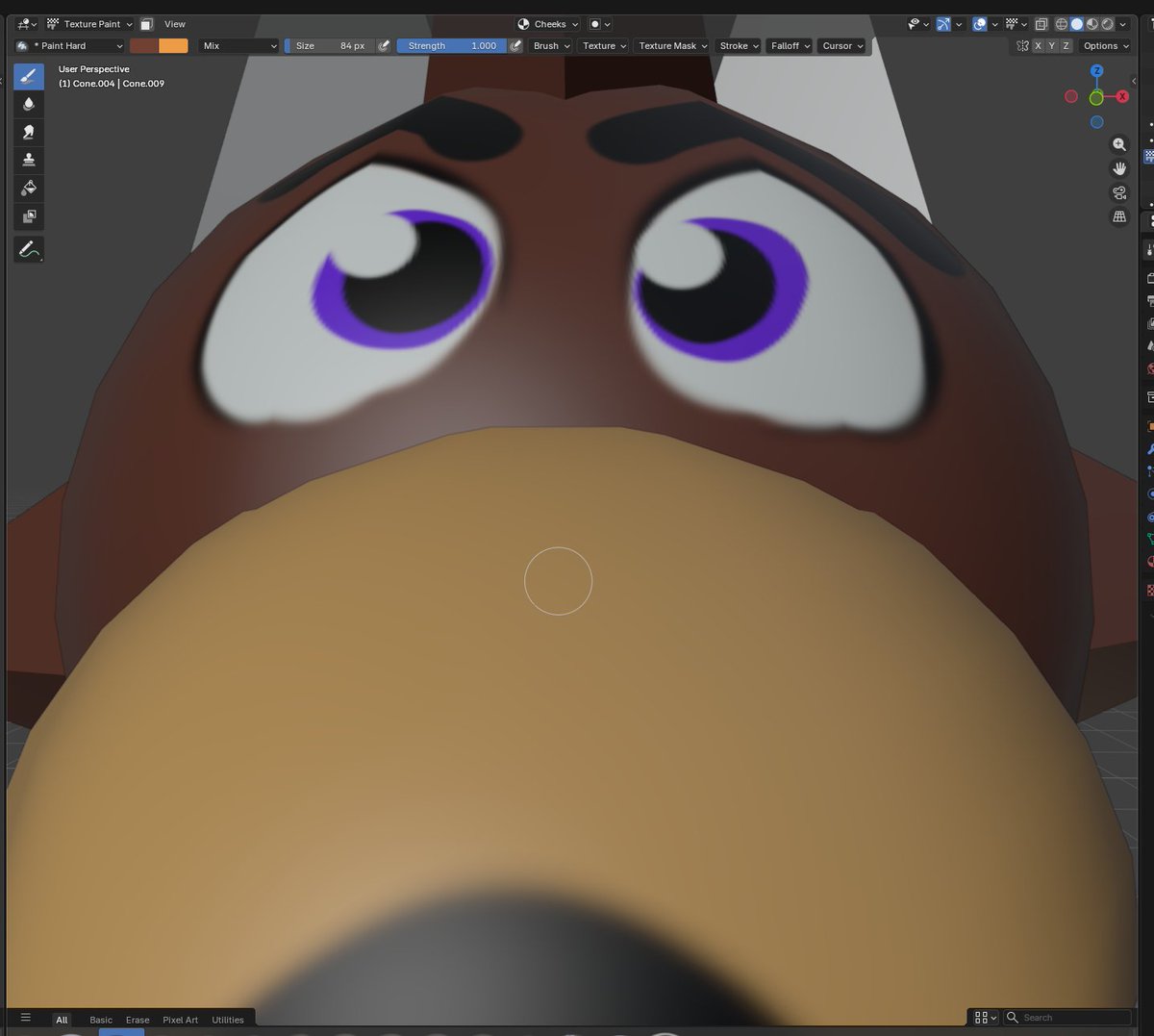This screenshot has width=1154, height=1036.
Task: Click the blue Z axis gizmo handle
Action: pyautogui.click(x=1096, y=71)
